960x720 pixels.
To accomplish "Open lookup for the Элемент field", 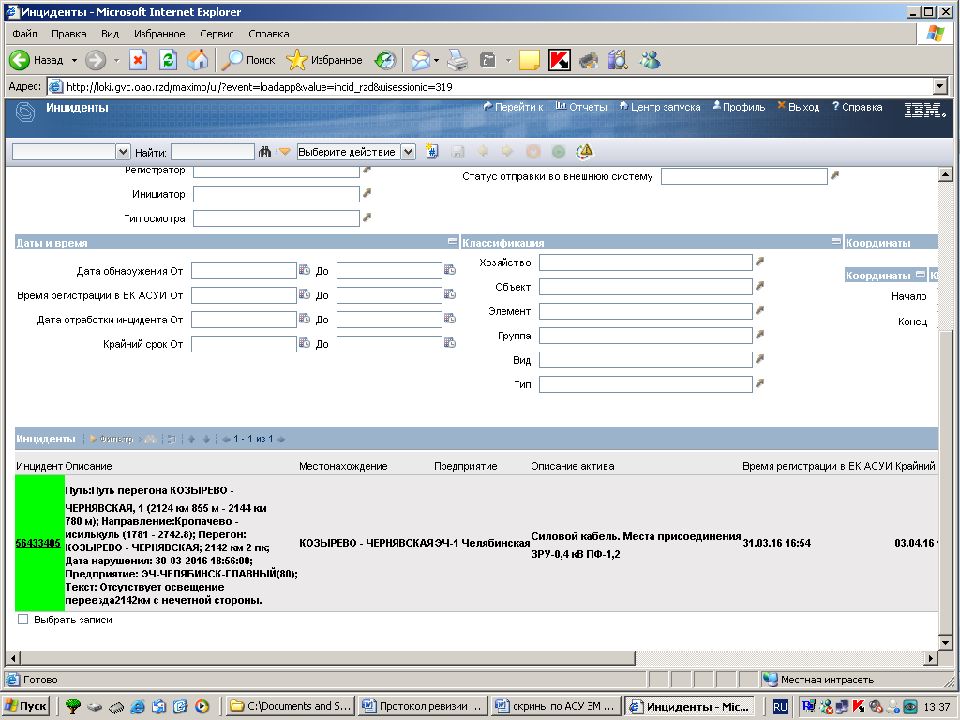I will [760, 310].
